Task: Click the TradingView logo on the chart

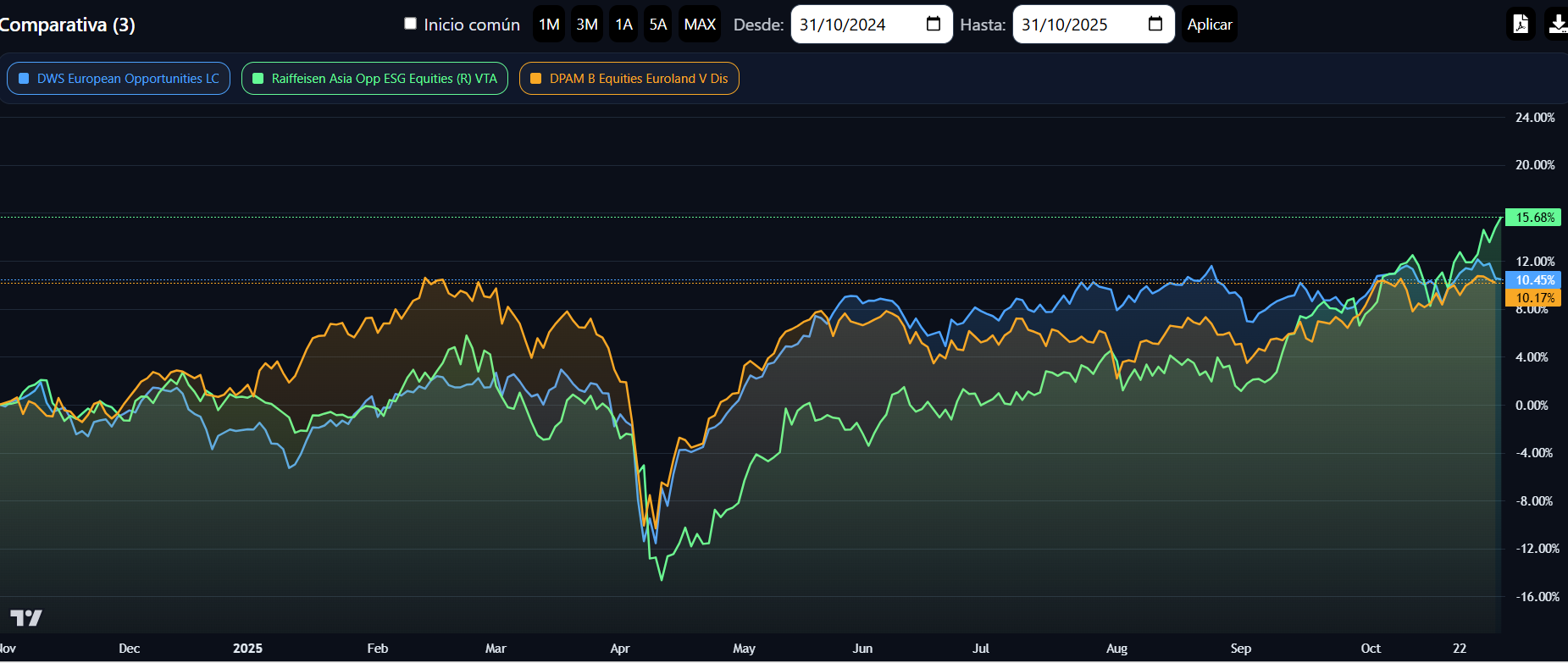Action: tap(26, 617)
